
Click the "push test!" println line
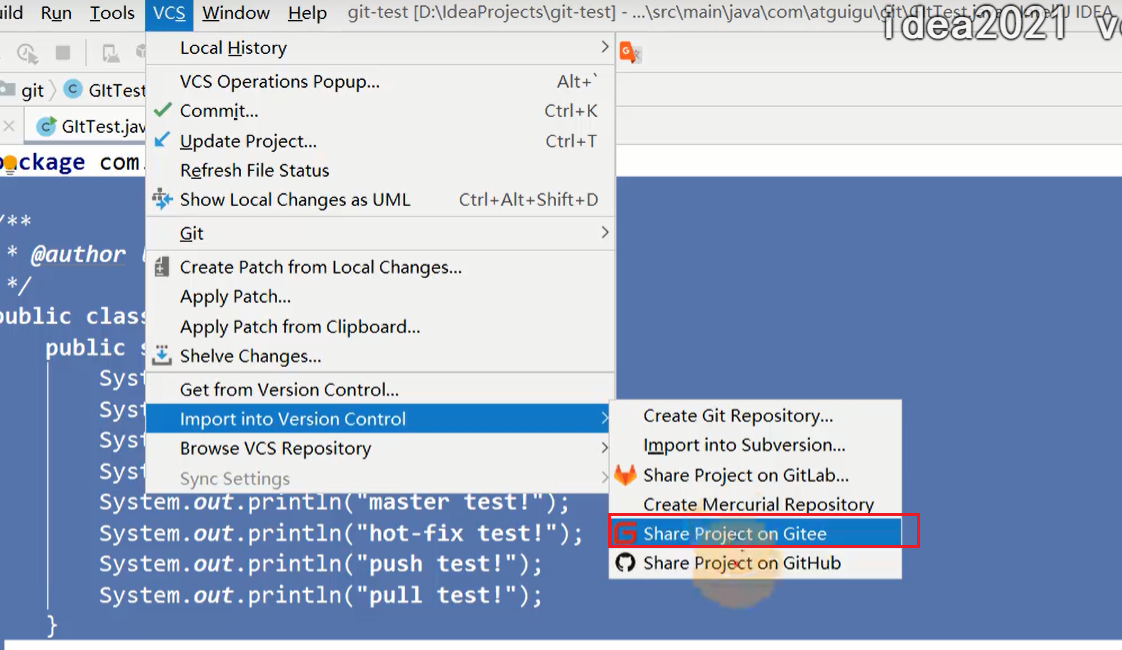[x=321, y=564]
